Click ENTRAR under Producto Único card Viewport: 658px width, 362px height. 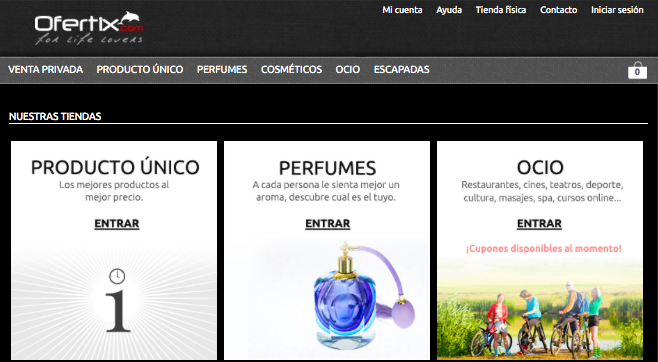pos(117,224)
